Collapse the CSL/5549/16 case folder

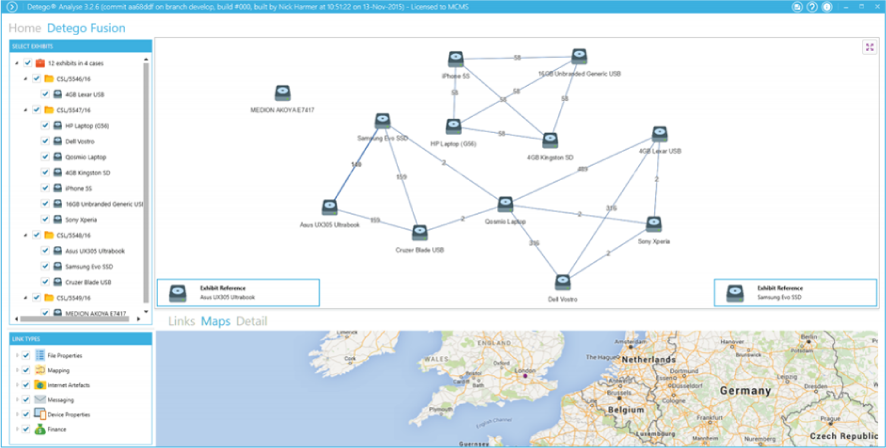(x=26, y=298)
